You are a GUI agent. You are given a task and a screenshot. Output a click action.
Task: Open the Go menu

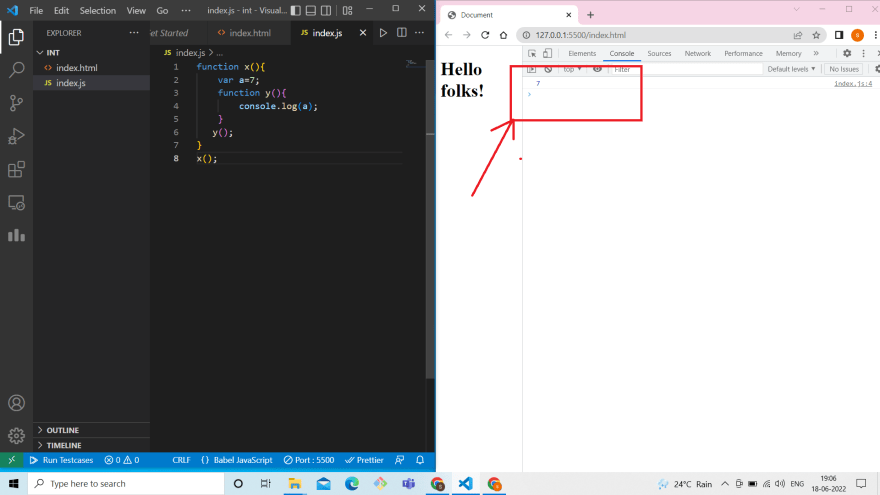point(162,11)
